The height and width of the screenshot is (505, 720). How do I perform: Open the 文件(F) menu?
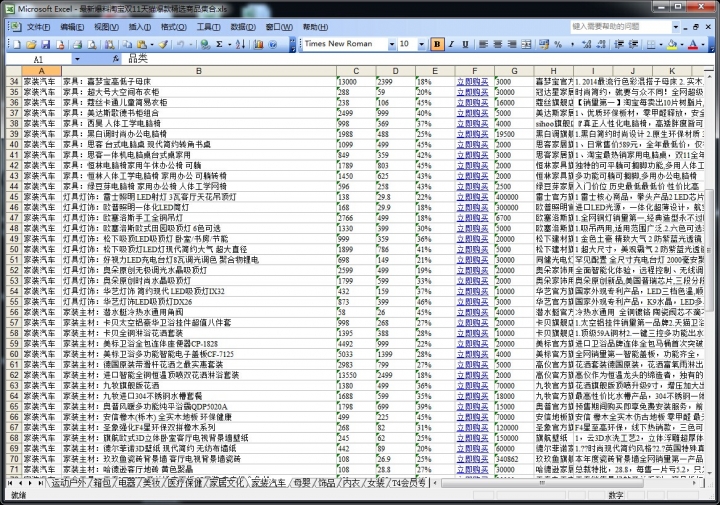38,27
